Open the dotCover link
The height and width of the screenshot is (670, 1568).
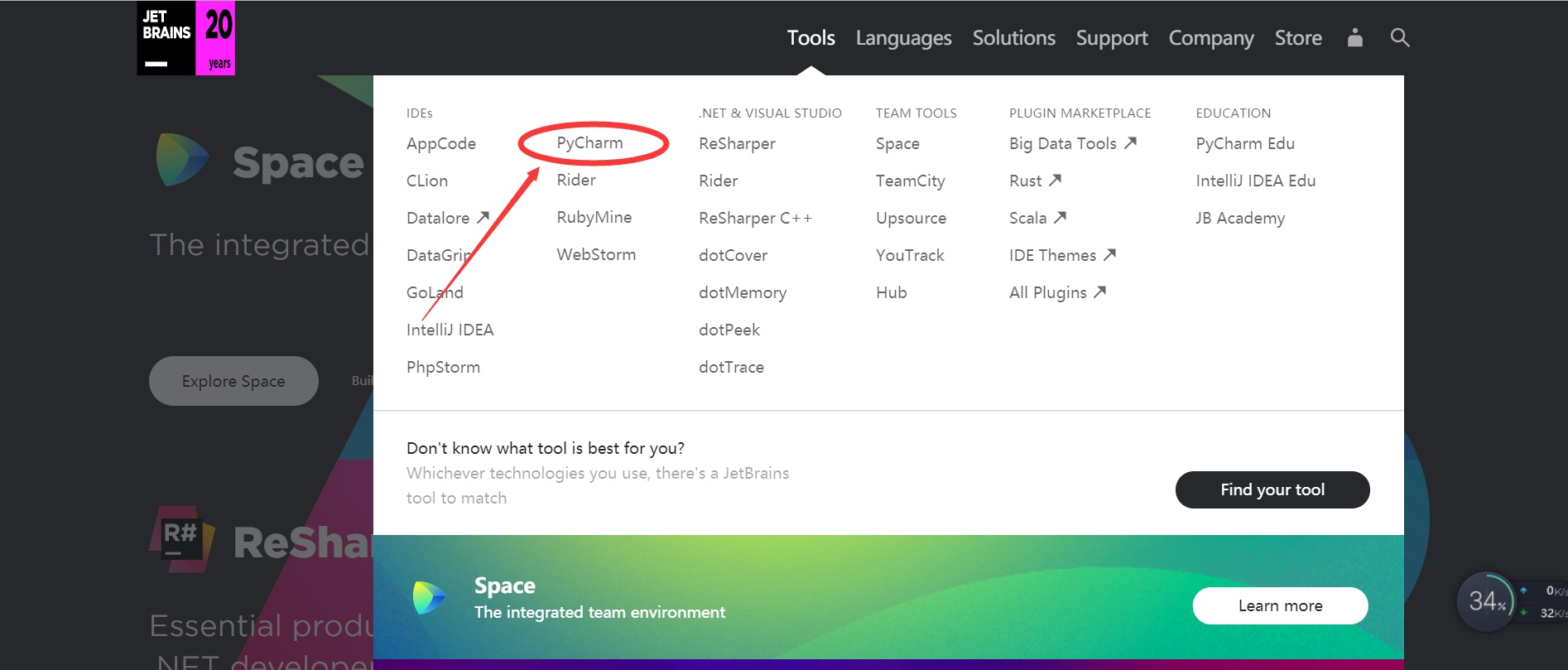tap(733, 255)
